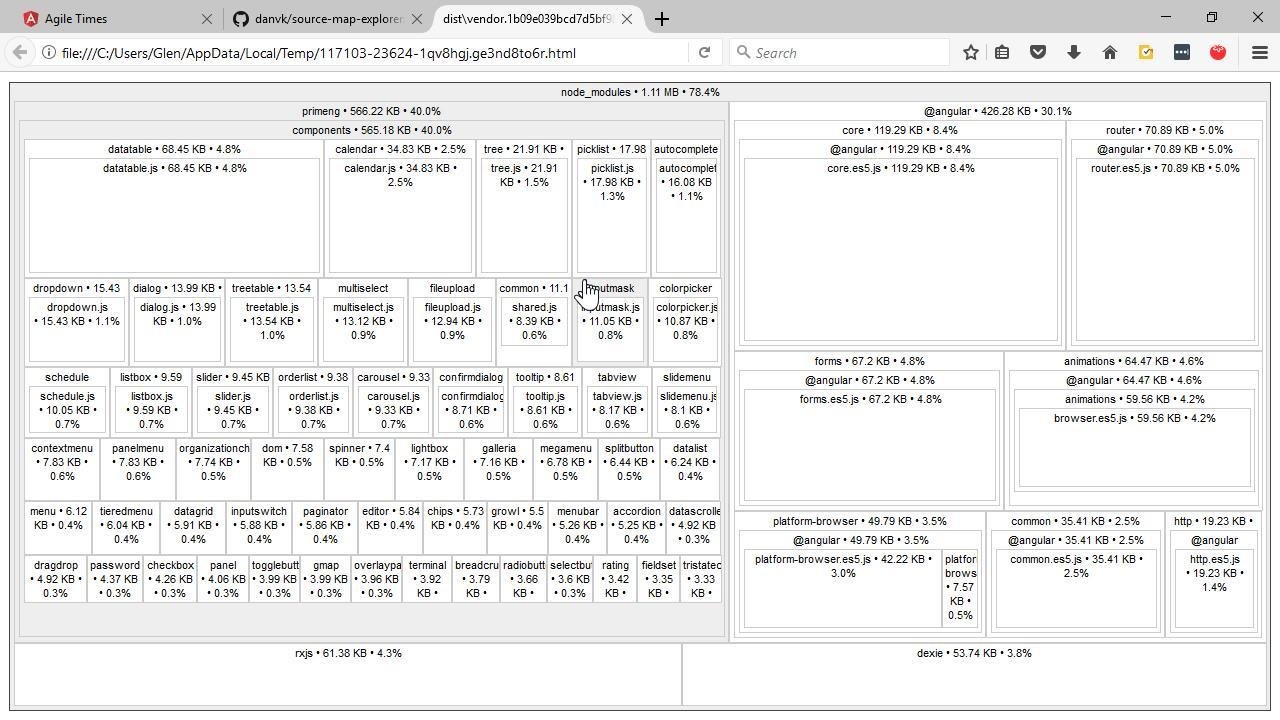Switch to the danvk/source-map-explorer tab
Image resolution: width=1280 pixels, height=720 pixels.
click(323, 18)
